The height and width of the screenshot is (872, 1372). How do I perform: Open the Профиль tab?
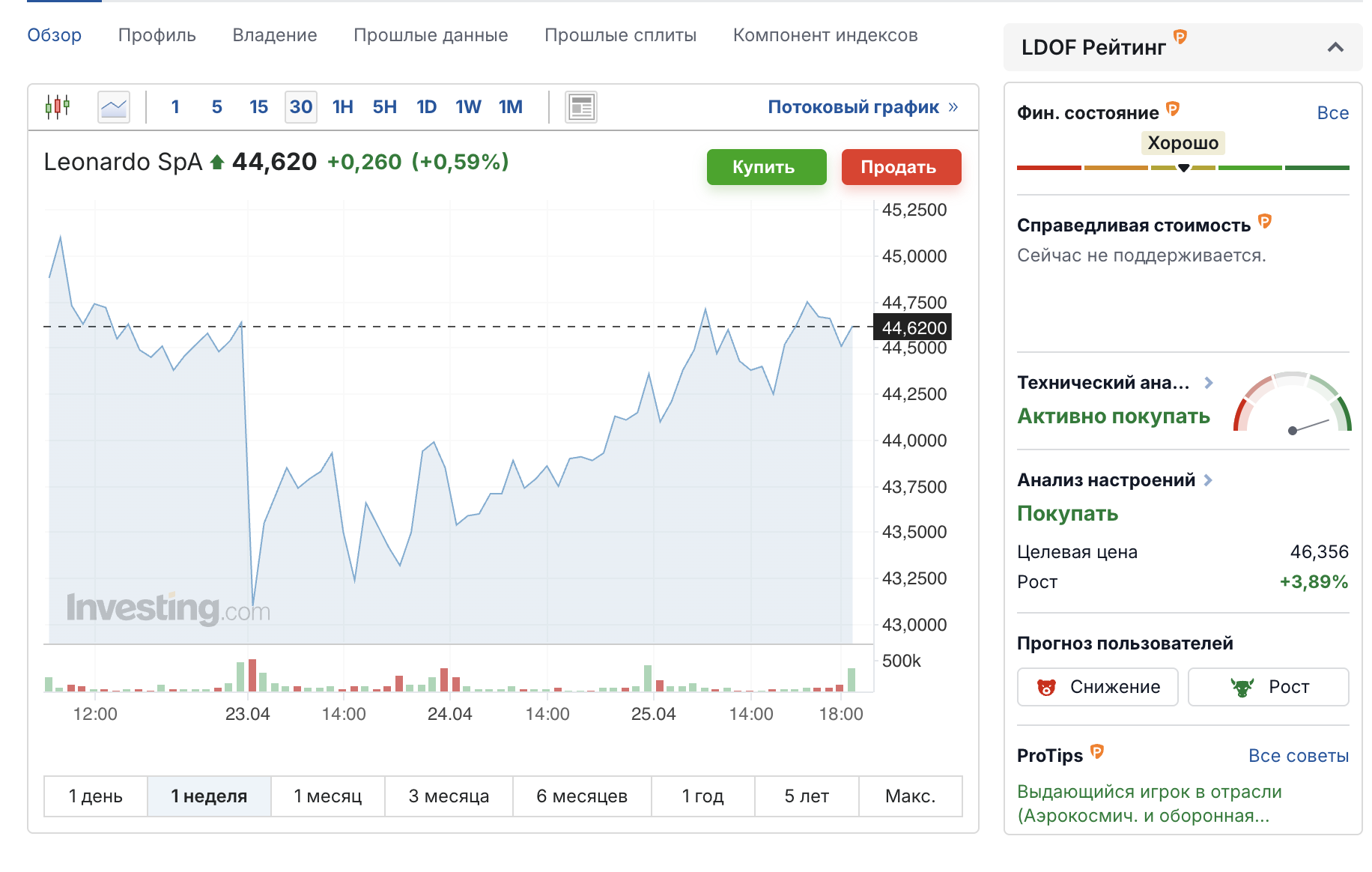tap(157, 35)
